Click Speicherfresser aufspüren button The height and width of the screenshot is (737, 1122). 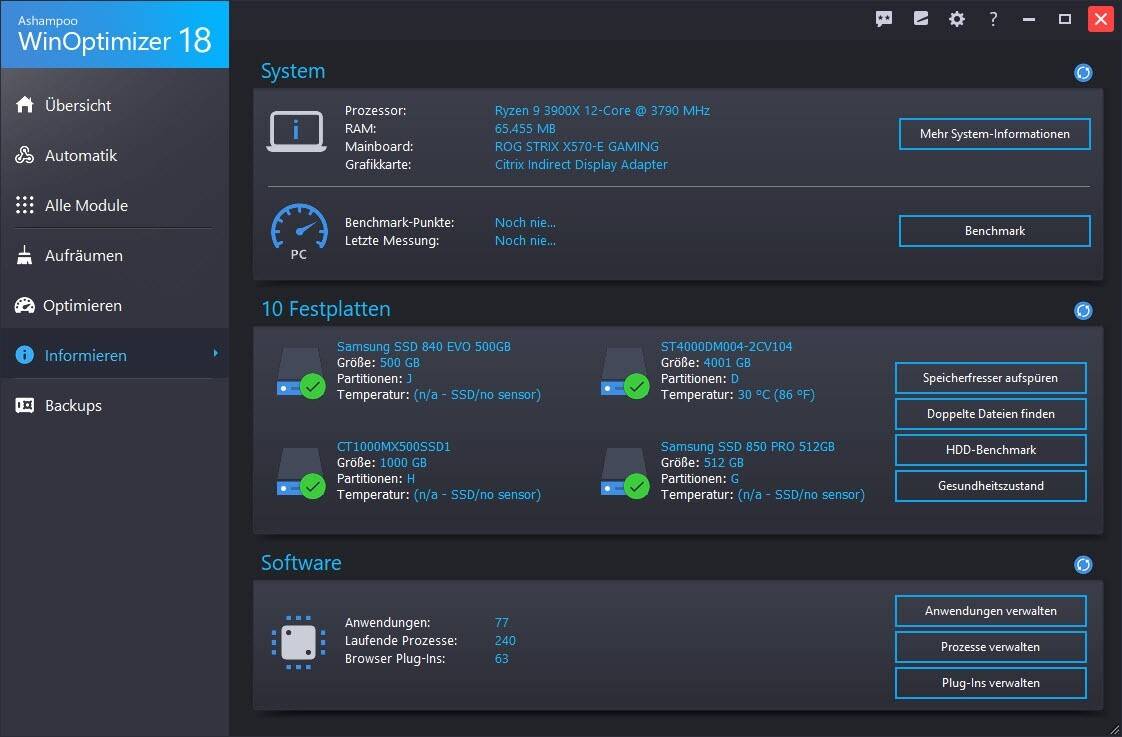coord(990,378)
